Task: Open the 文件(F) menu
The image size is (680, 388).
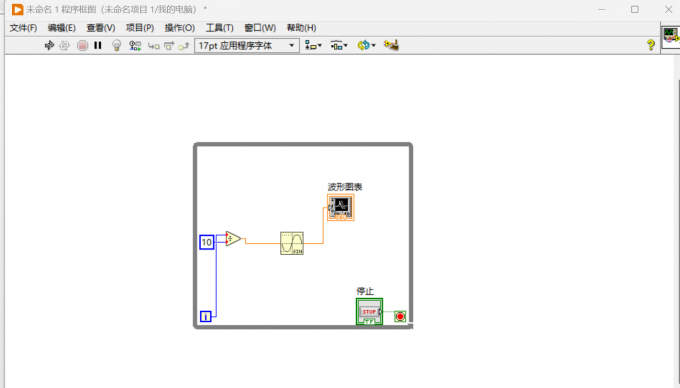Action: (x=23, y=28)
